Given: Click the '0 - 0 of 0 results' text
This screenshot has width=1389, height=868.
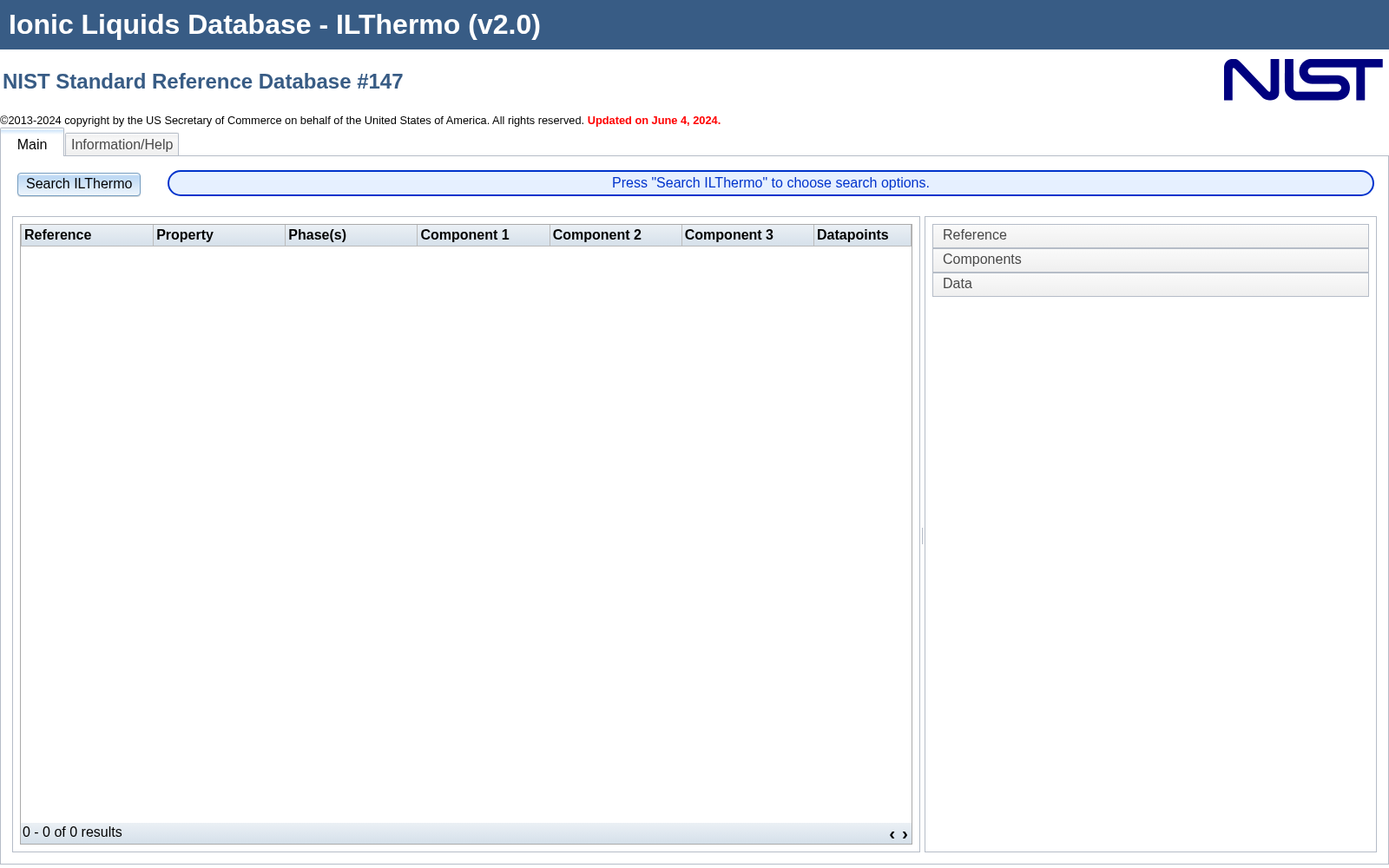Looking at the screenshot, I should pyautogui.click(x=72, y=832).
